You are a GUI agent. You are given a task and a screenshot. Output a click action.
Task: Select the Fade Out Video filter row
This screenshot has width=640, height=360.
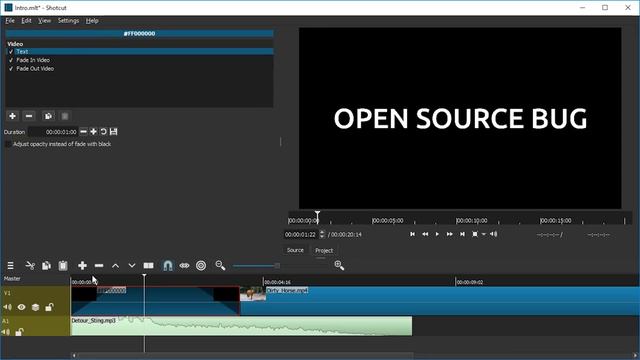(140, 69)
